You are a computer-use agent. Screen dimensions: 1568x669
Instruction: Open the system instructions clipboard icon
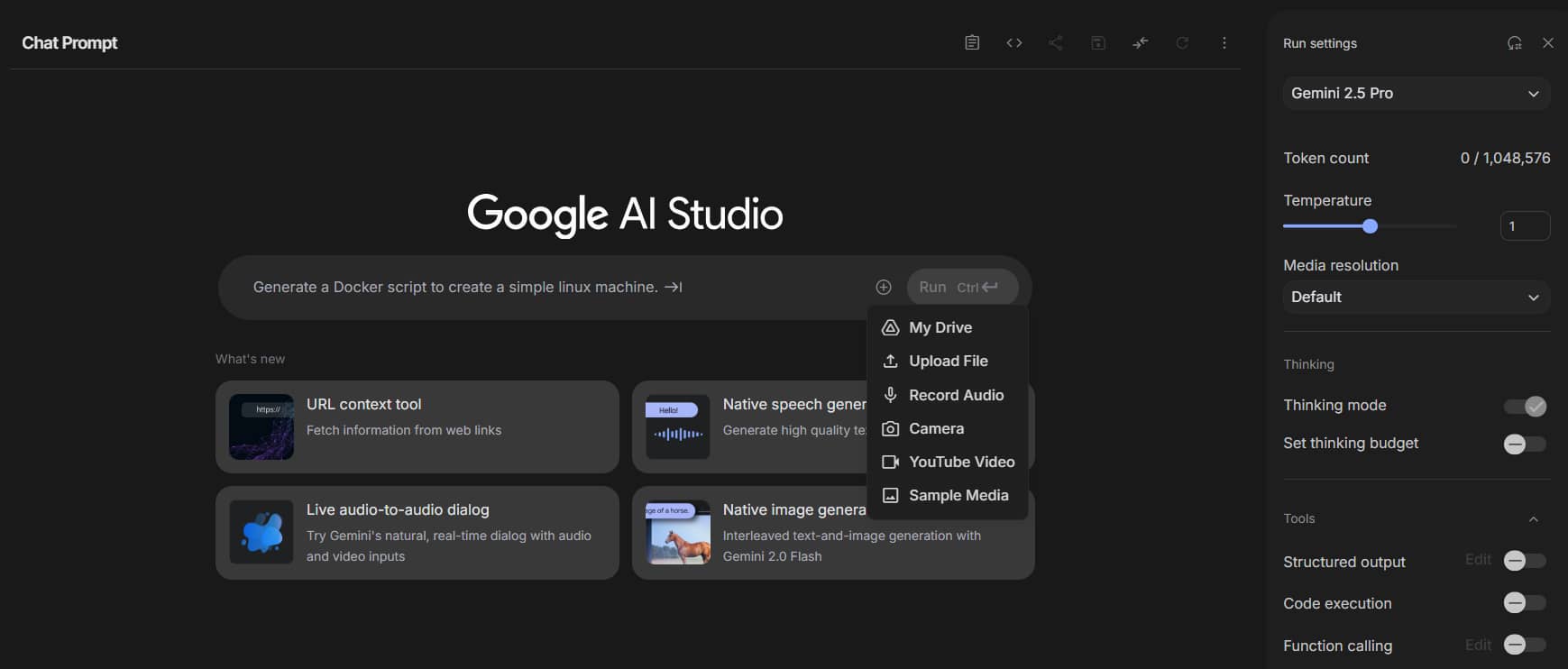972,42
